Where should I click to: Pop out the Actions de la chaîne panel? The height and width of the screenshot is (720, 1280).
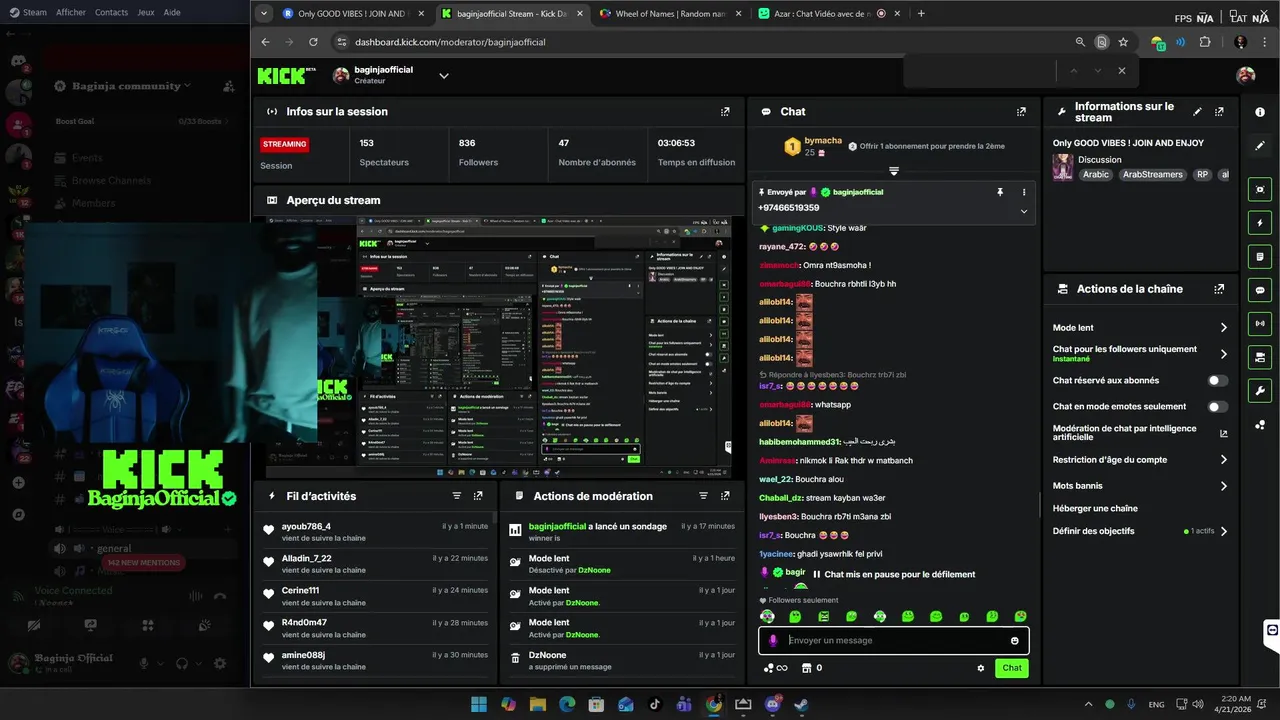pyautogui.click(x=1219, y=289)
